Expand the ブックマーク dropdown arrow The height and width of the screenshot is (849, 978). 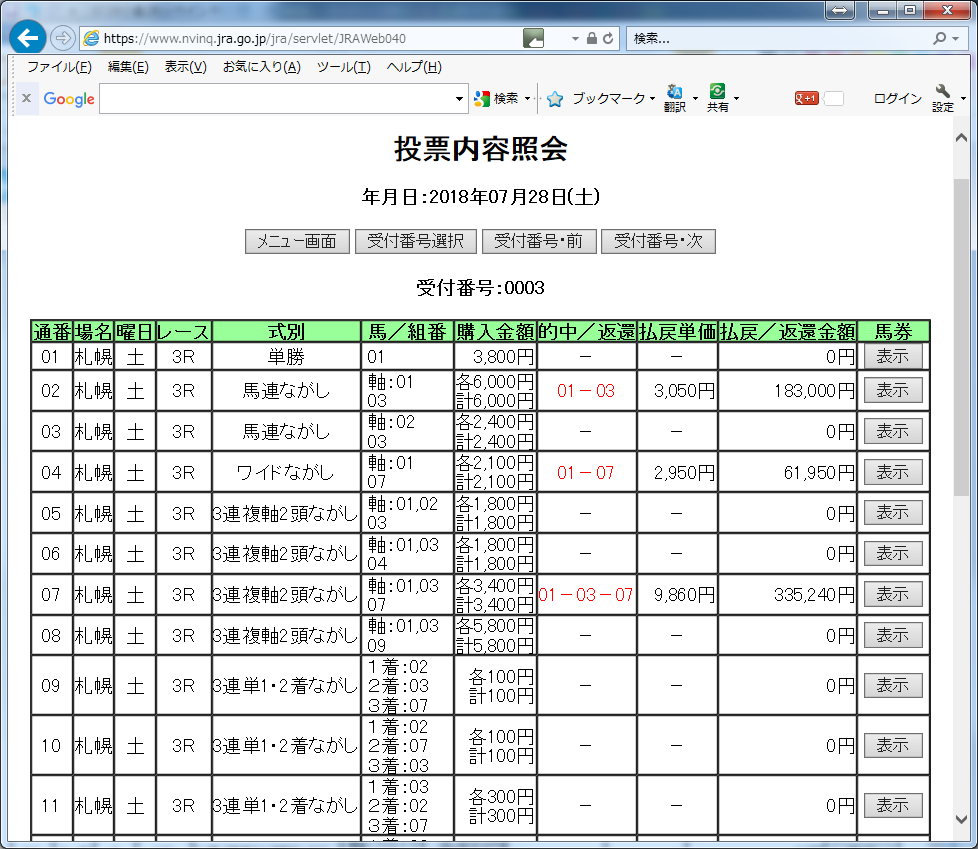[x=652, y=99]
